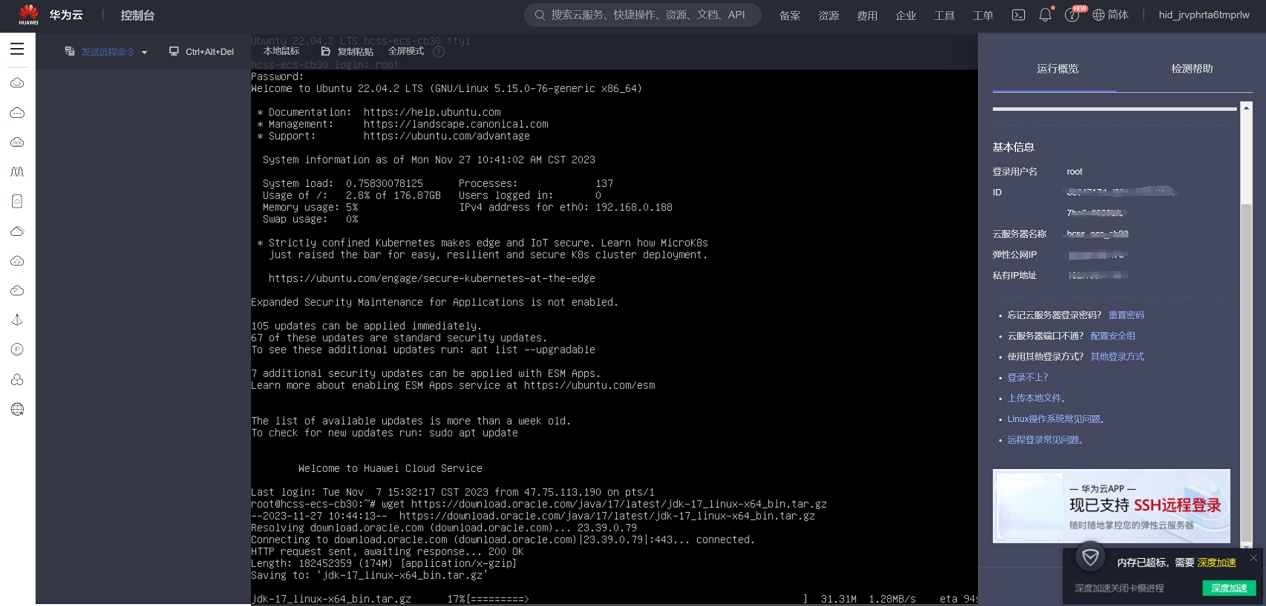Screen dimensions: 1266x606
Task: Click the help circle beside 全屏模式
Action: 438,51
